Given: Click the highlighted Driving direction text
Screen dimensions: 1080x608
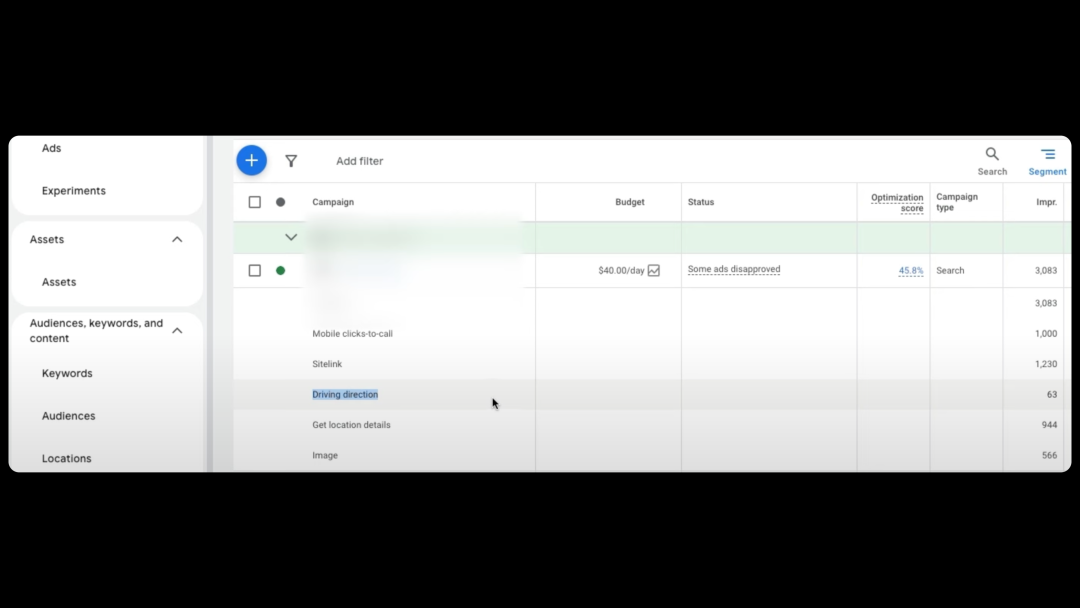Looking at the screenshot, I should (x=345, y=395).
